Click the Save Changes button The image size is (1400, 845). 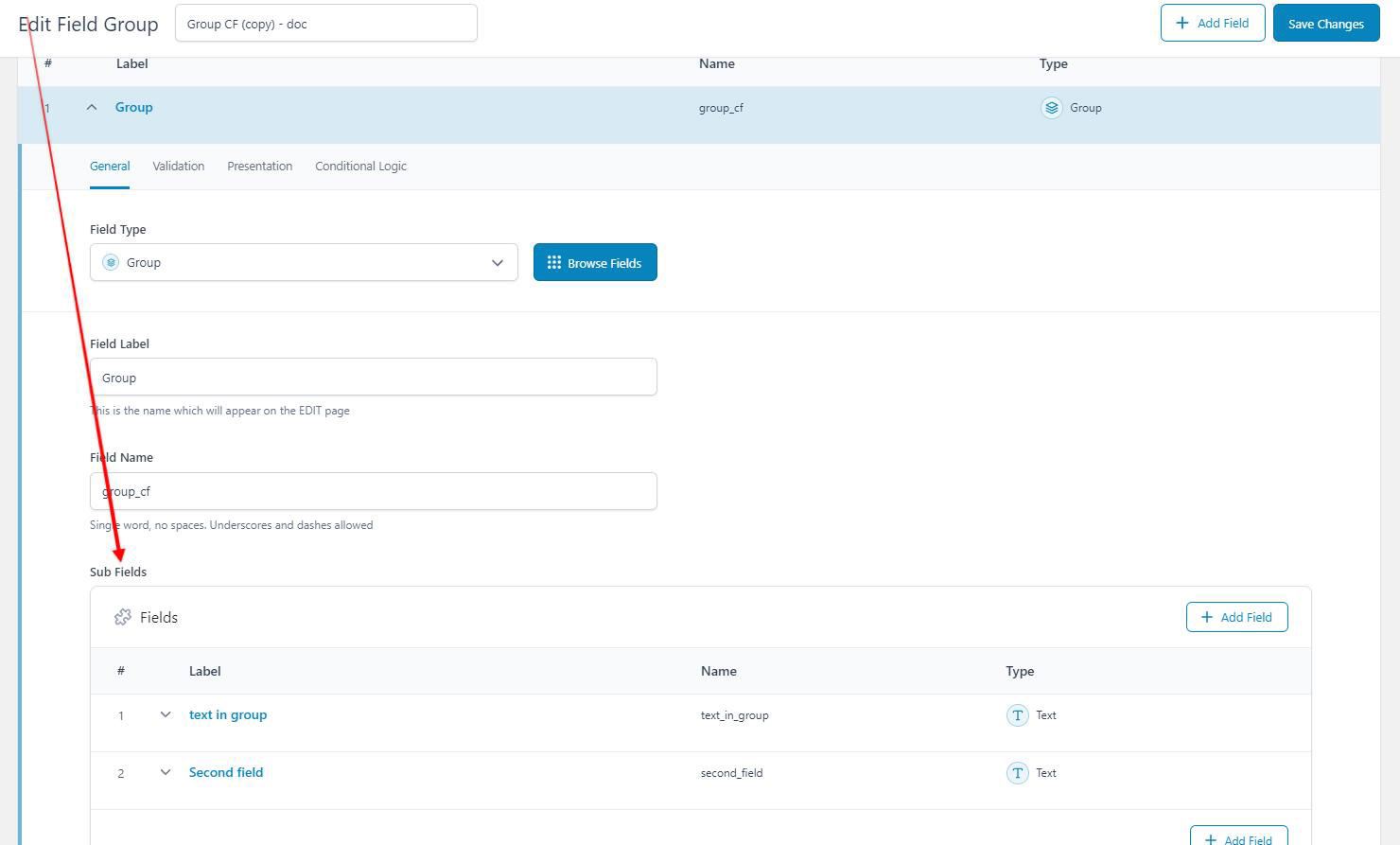pyautogui.click(x=1325, y=23)
